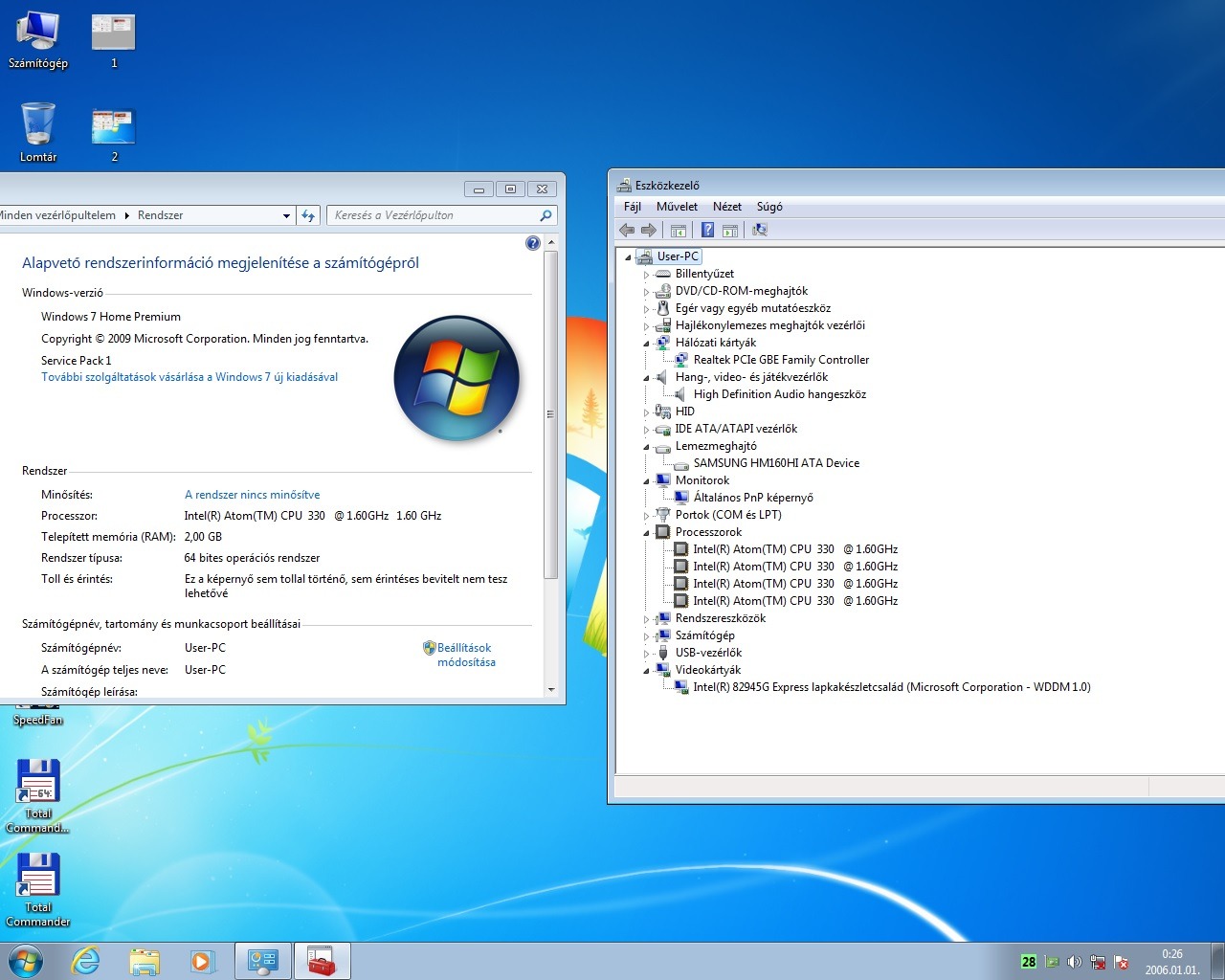Collapse the Videokártyák category
The image size is (1225, 980).
(646, 670)
